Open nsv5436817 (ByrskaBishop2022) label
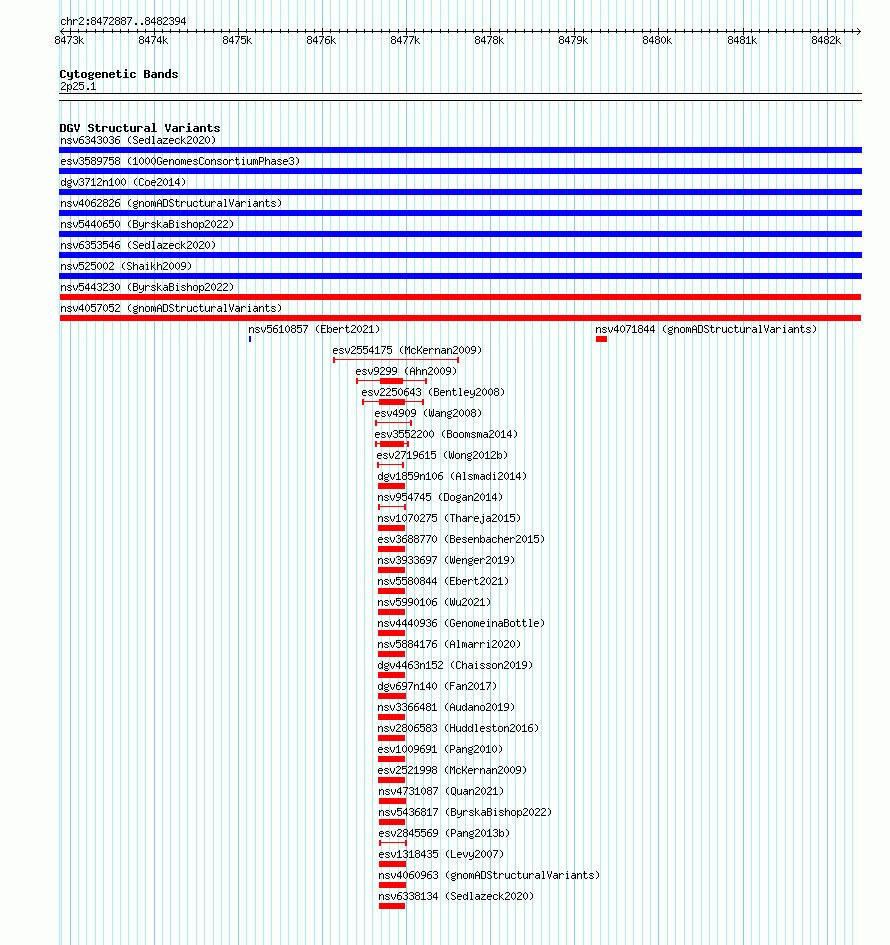Viewport: 890px width, 945px height. pyautogui.click(x=465, y=813)
